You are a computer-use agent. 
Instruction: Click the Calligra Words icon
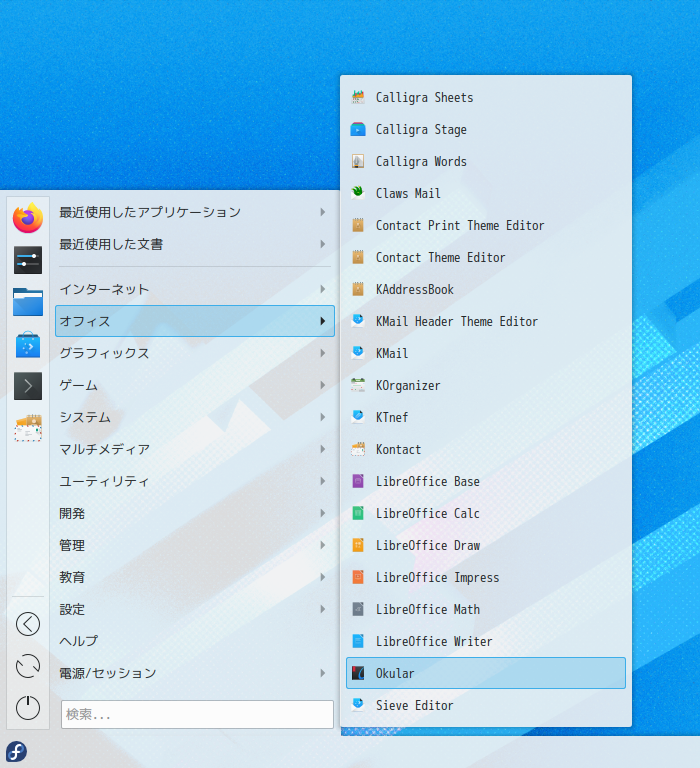point(358,161)
